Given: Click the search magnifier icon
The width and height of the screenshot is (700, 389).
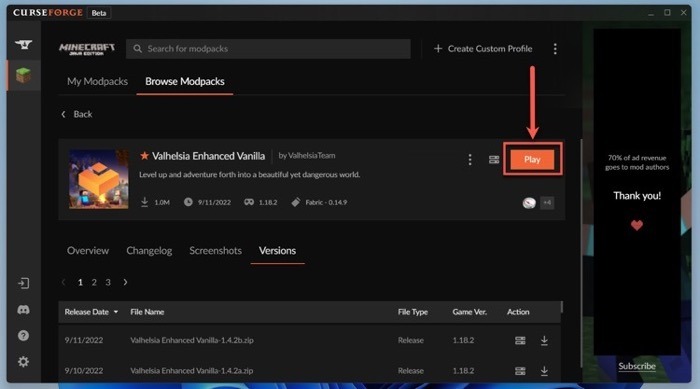Looking at the screenshot, I should click(x=138, y=49).
